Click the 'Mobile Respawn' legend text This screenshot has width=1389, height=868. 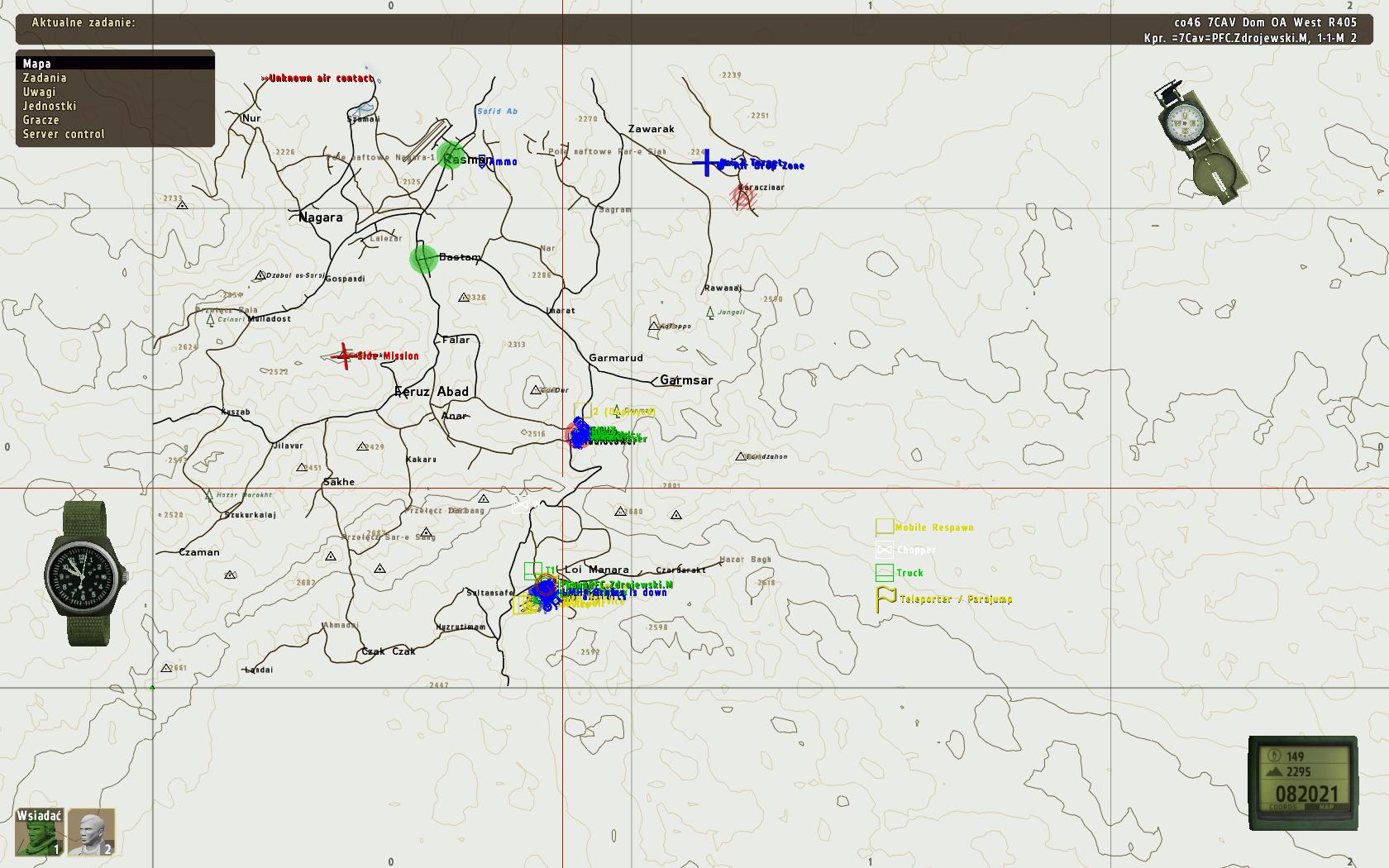pyautogui.click(x=934, y=527)
